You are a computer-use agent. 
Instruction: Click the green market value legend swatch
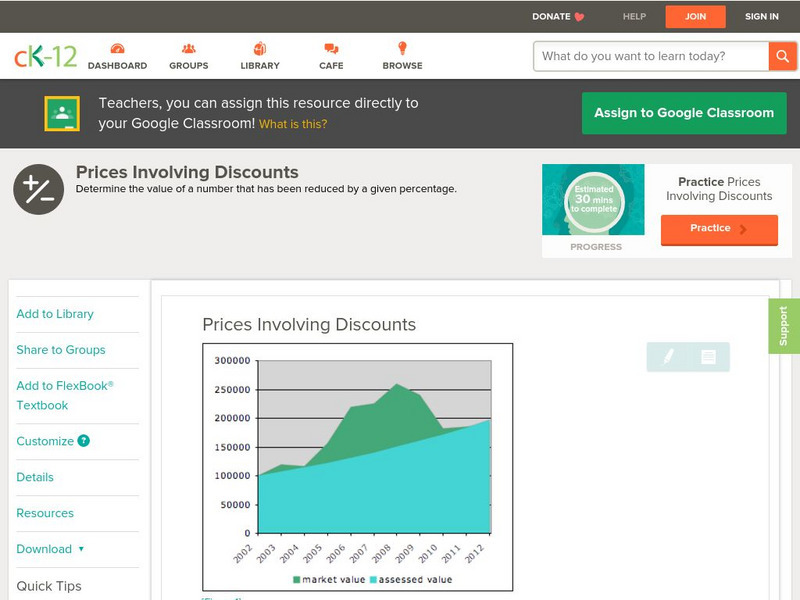click(296, 580)
